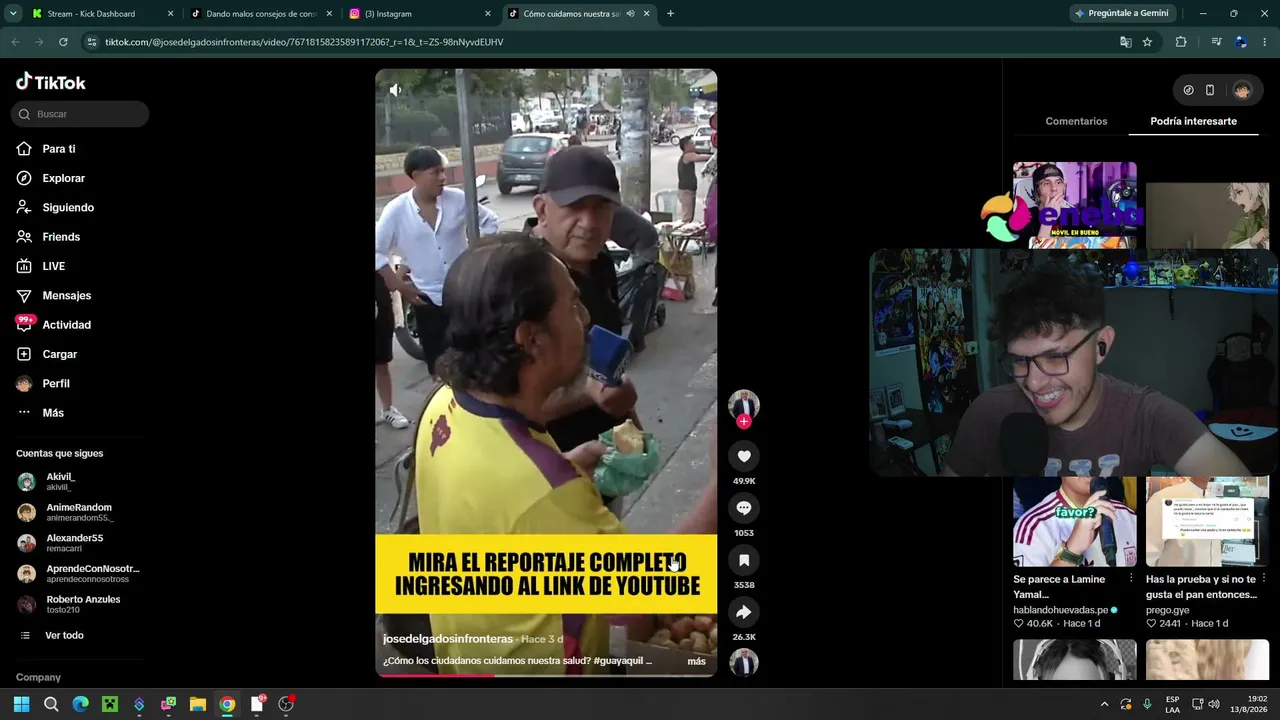This screenshot has height=720, width=1280.
Task: Open the sound disc below share
Action: pyautogui.click(x=743, y=662)
